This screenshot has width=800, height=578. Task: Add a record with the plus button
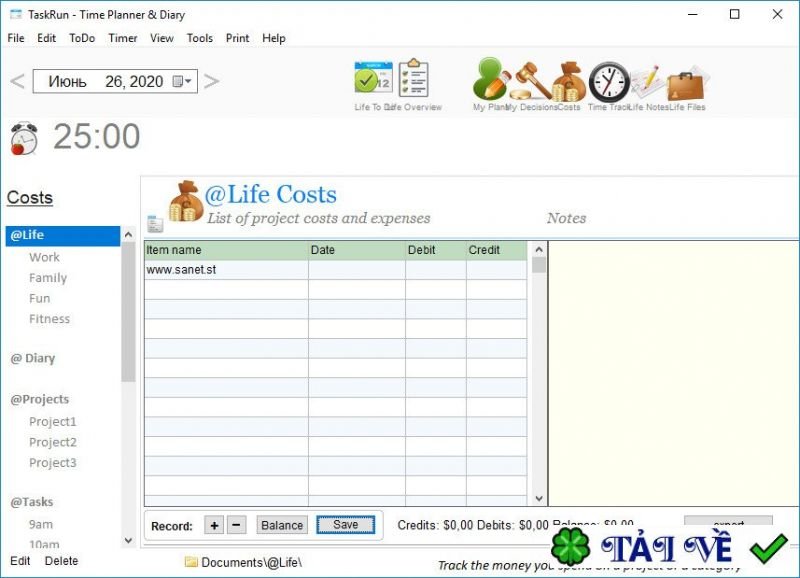point(214,525)
